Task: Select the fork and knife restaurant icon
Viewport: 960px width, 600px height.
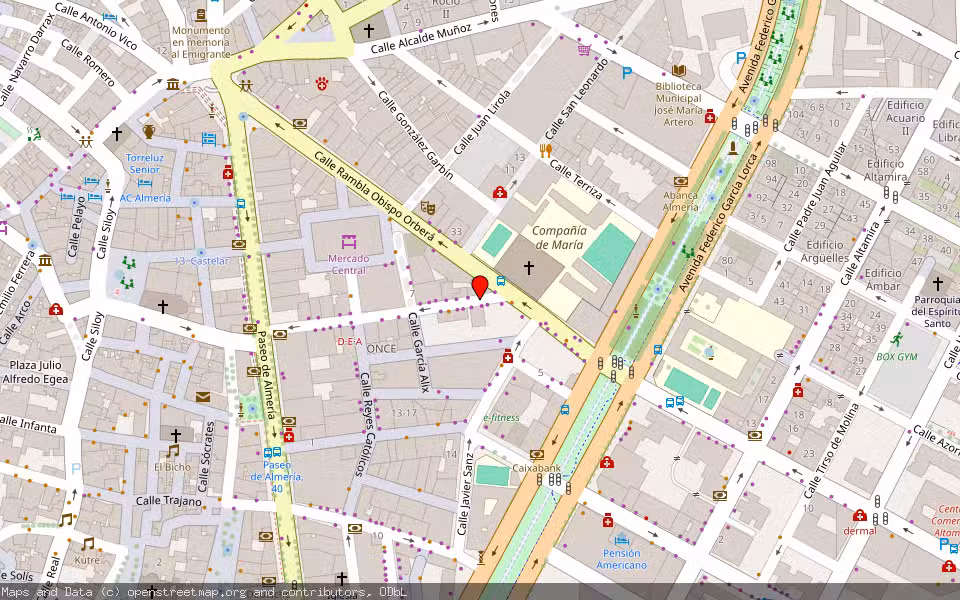Action: click(545, 150)
